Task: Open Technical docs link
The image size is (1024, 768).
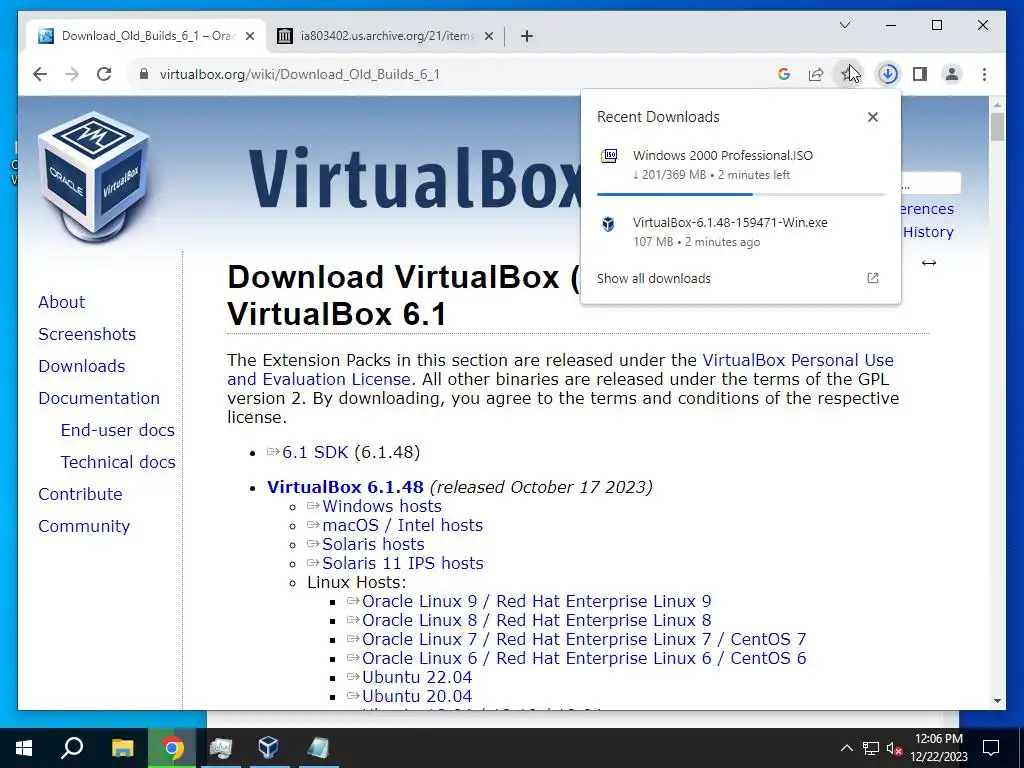Action: click(x=118, y=462)
